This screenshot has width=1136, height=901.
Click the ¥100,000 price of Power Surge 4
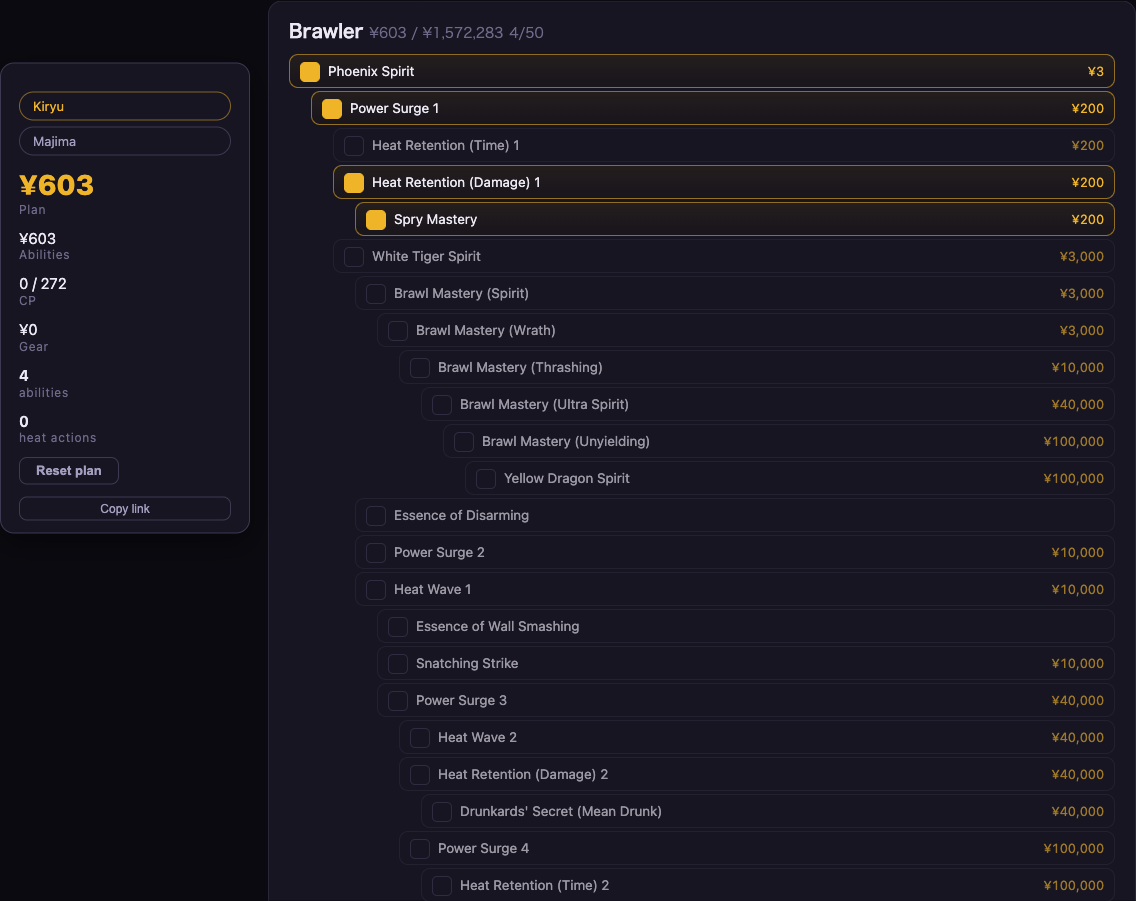click(1074, 848)
